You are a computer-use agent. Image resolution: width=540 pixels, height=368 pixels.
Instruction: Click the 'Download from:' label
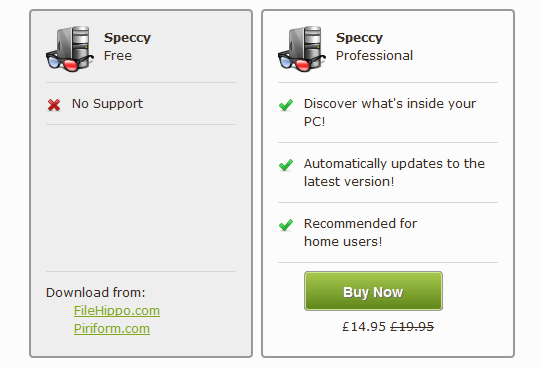coord(96,293)
